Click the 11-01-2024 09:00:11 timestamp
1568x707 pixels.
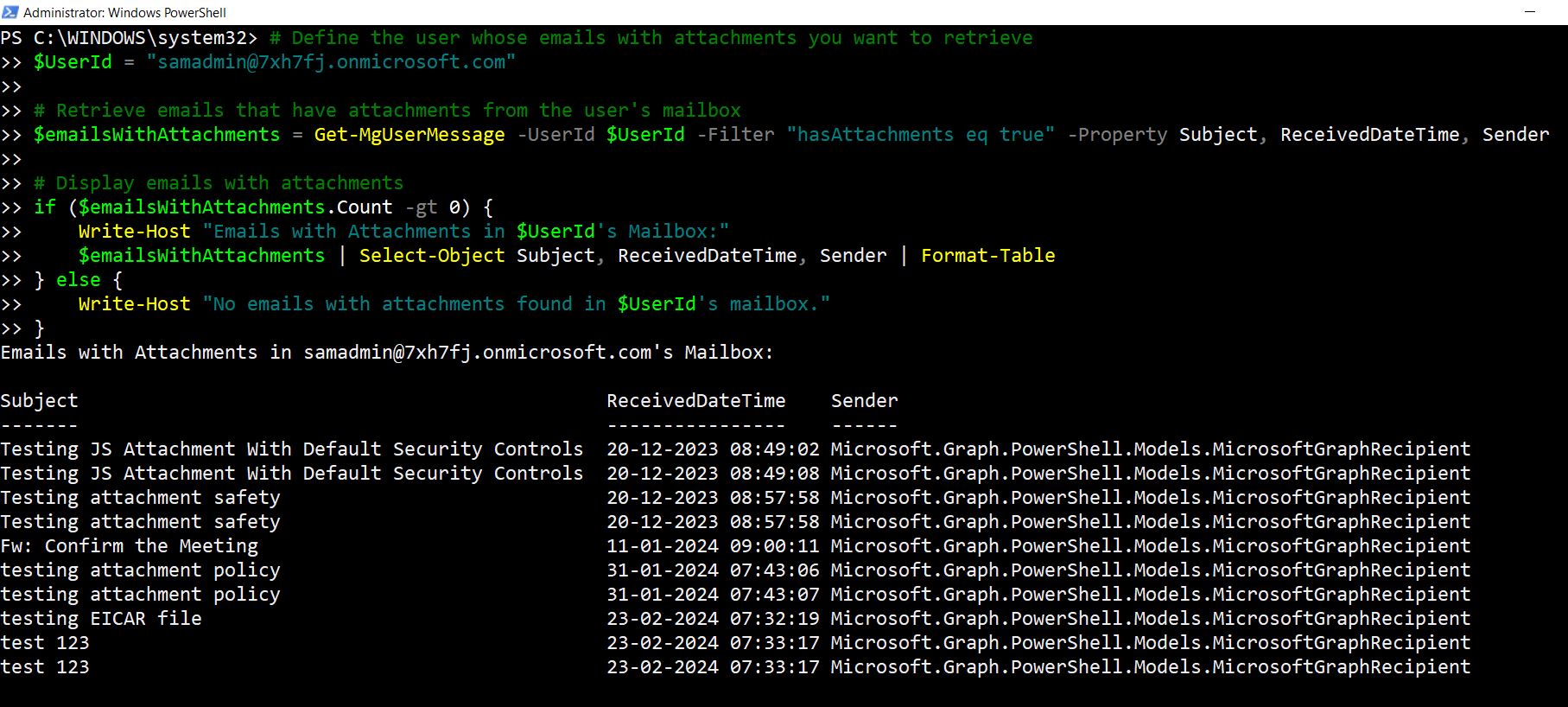[x=712, y=546]
